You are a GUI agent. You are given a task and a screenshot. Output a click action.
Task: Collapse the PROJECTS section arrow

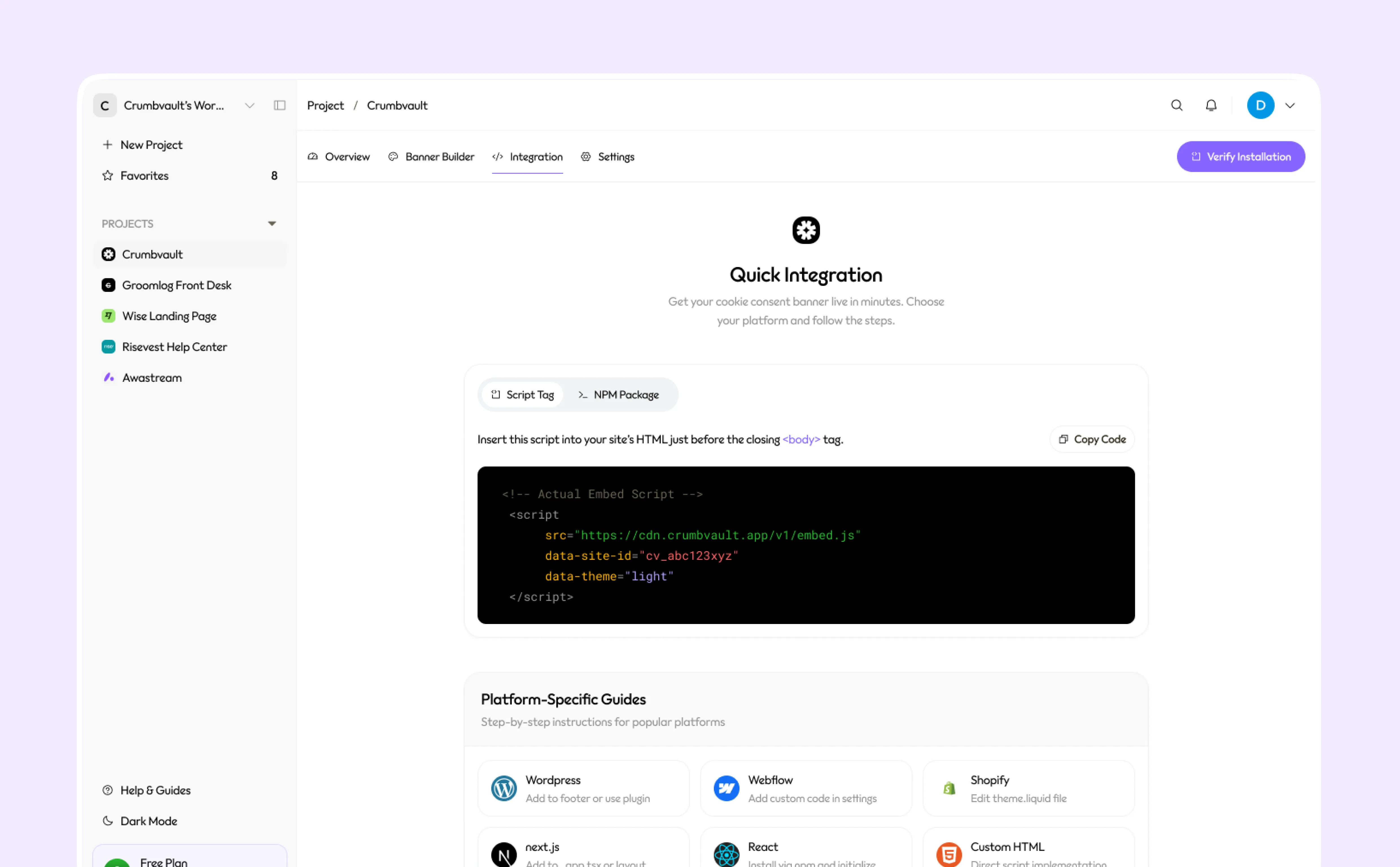(272, 224)
